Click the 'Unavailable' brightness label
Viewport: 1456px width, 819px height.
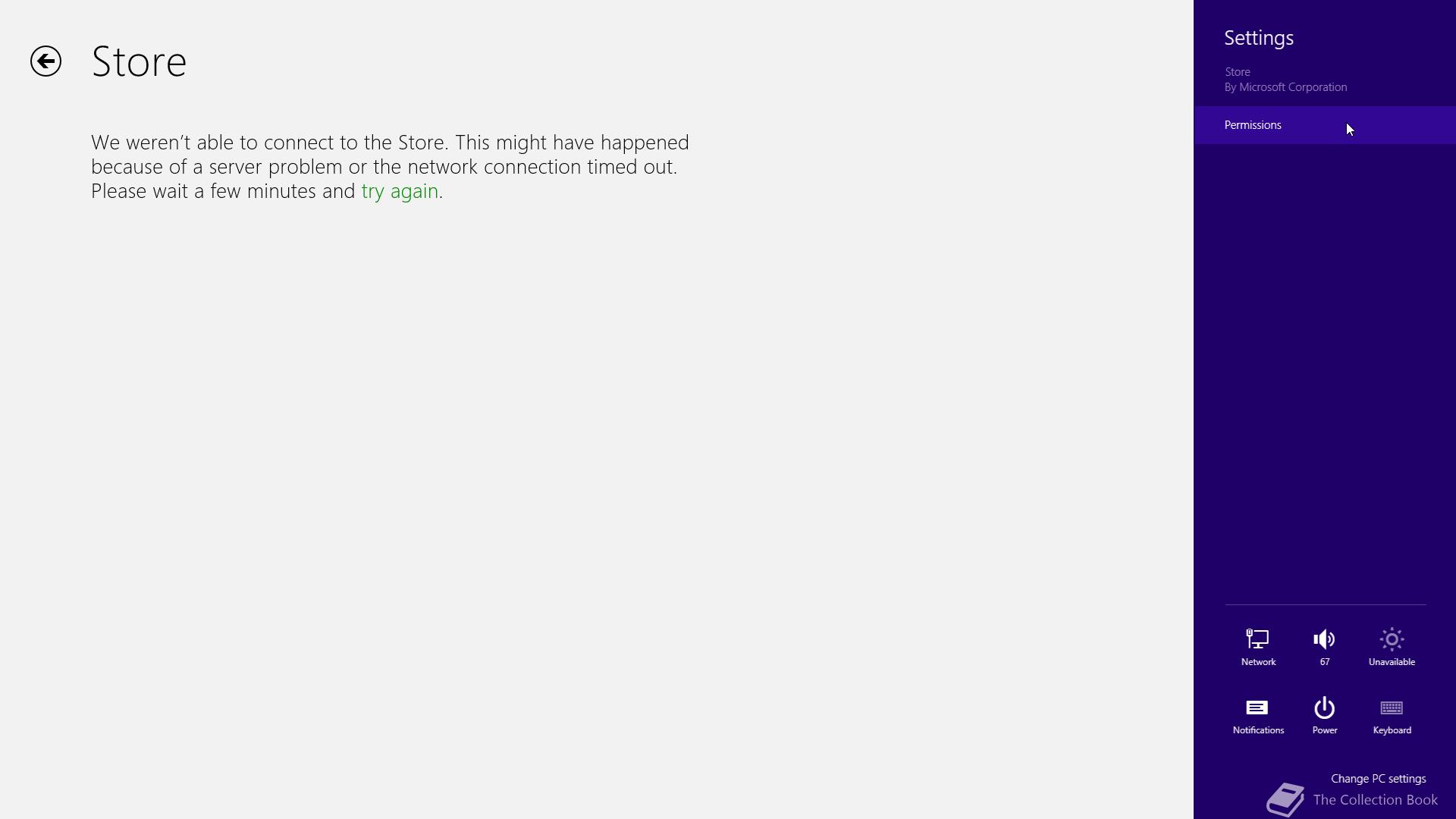[x=1392, y=662]
